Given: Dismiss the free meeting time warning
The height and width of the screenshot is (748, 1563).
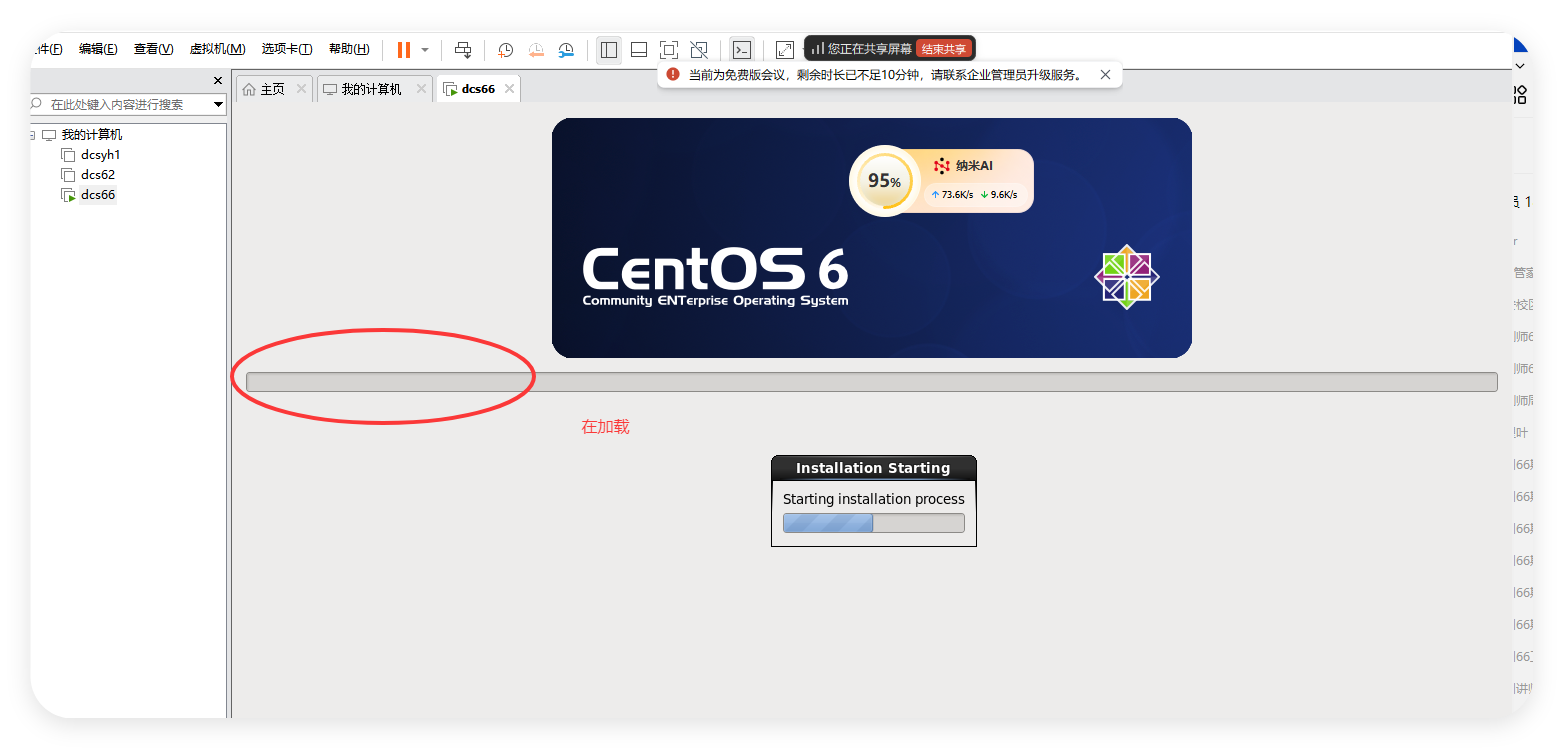Looking at the screenshot, I should tap(1105, 75).
